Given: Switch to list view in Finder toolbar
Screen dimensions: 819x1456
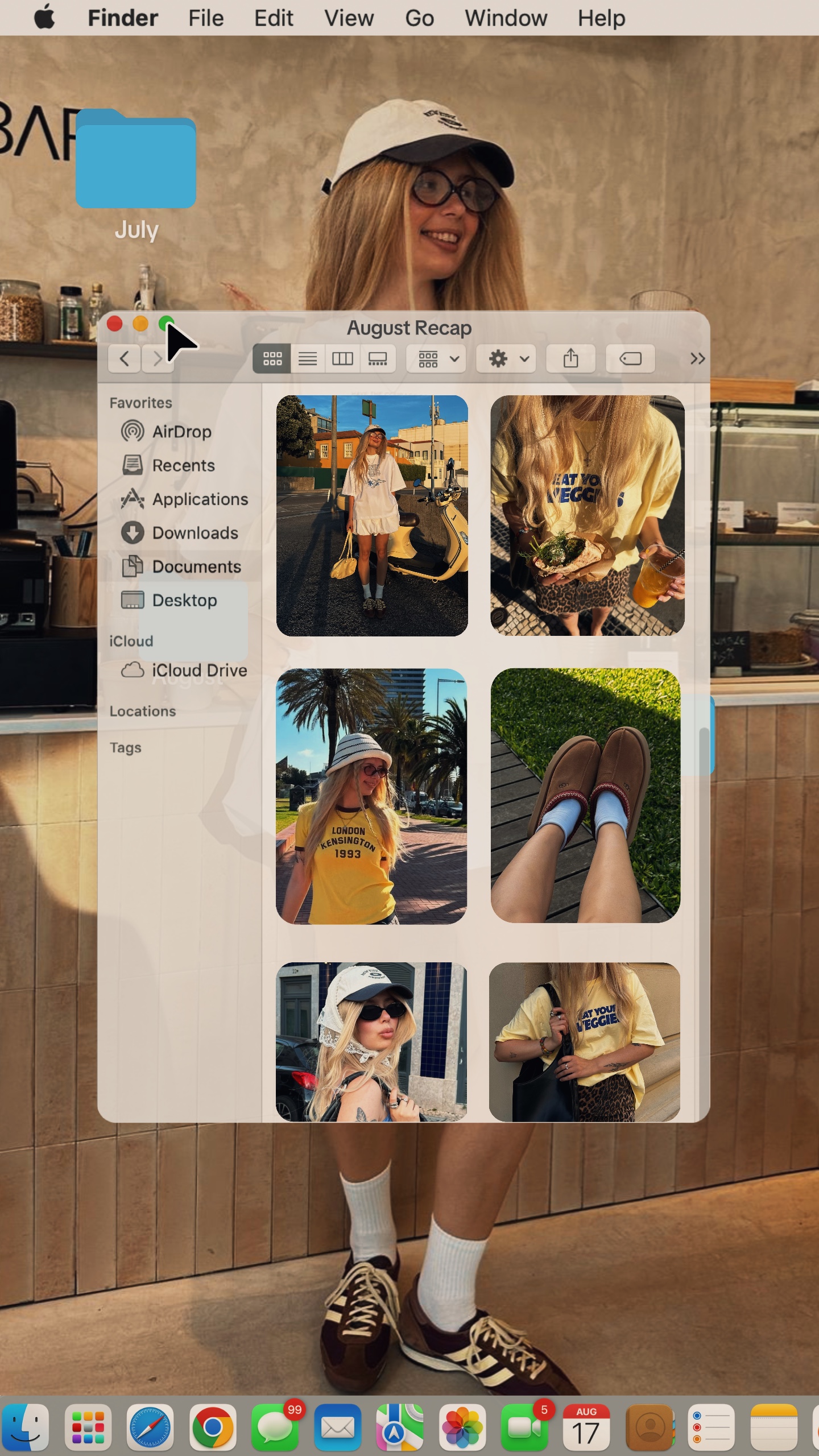Looking at the screenshot, I should click(x=308, y=359).
